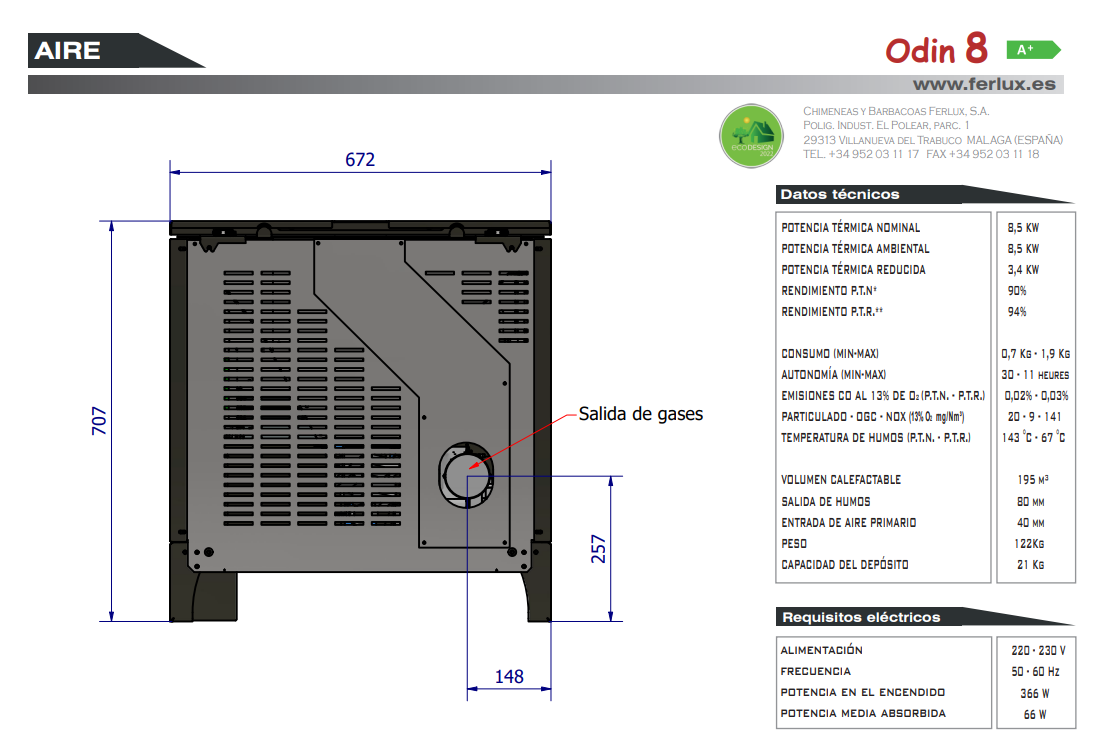Click the 29313 Villanueva del Trabuco address line

[x=933, y=139]
